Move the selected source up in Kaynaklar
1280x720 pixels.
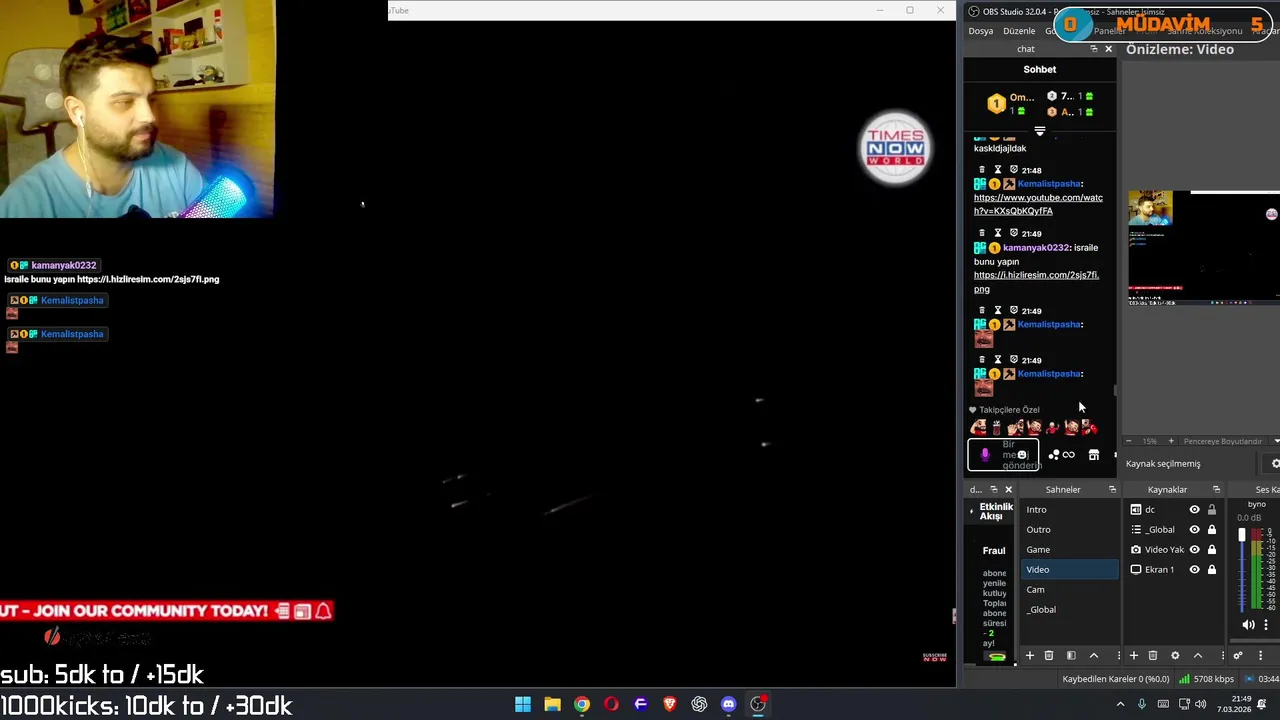[x=1198, y=656]
